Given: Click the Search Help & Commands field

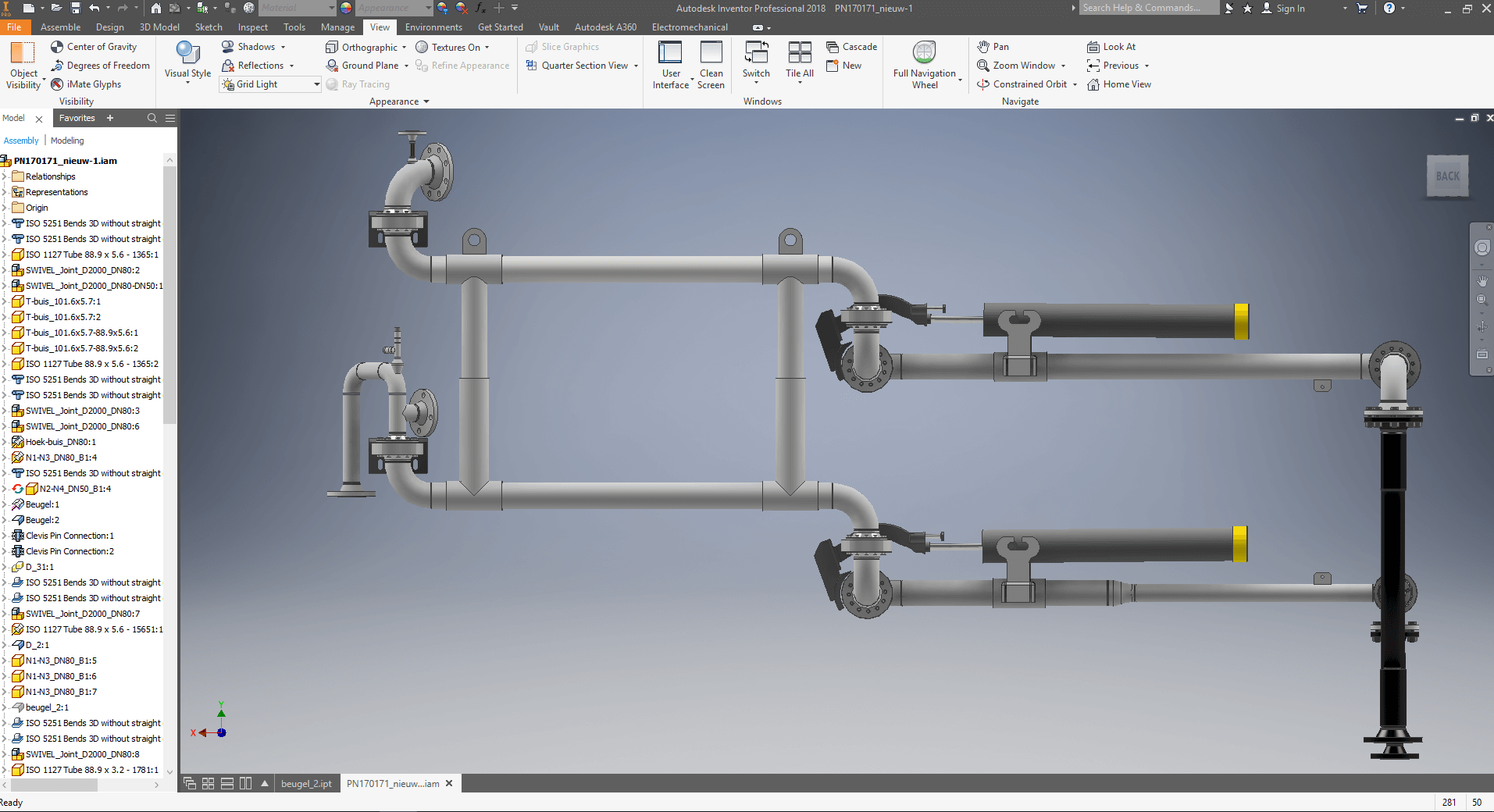Looking at the screenshot, I should (1149, 8).
